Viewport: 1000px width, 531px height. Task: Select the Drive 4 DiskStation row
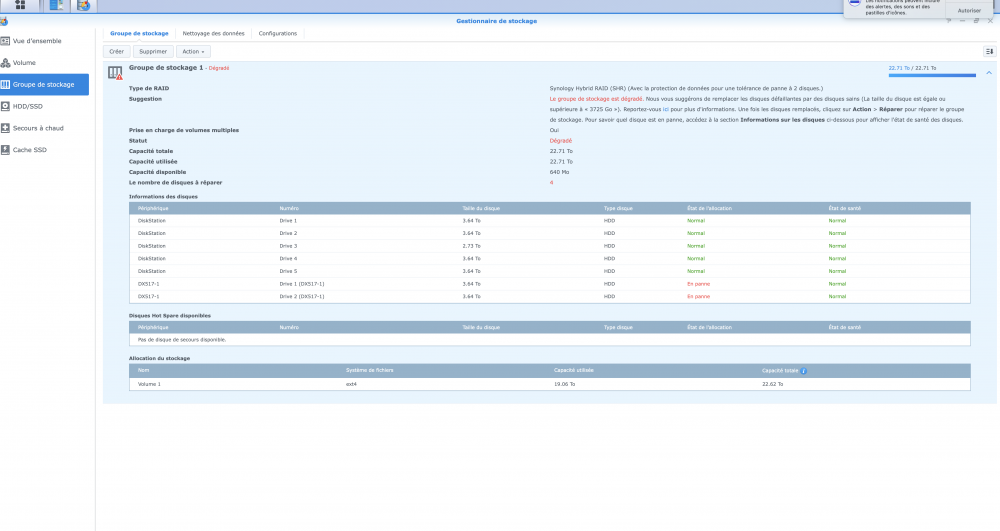click(550, 259)
